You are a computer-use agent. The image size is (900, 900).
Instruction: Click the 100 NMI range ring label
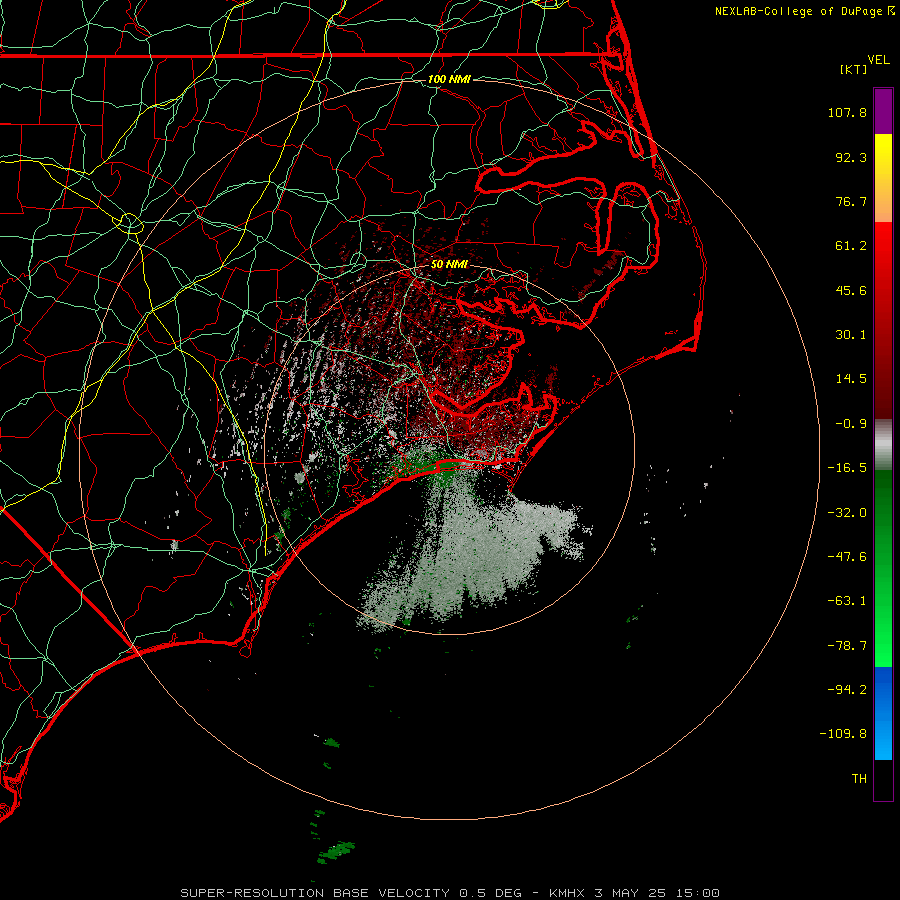click(x=449, y=79)
